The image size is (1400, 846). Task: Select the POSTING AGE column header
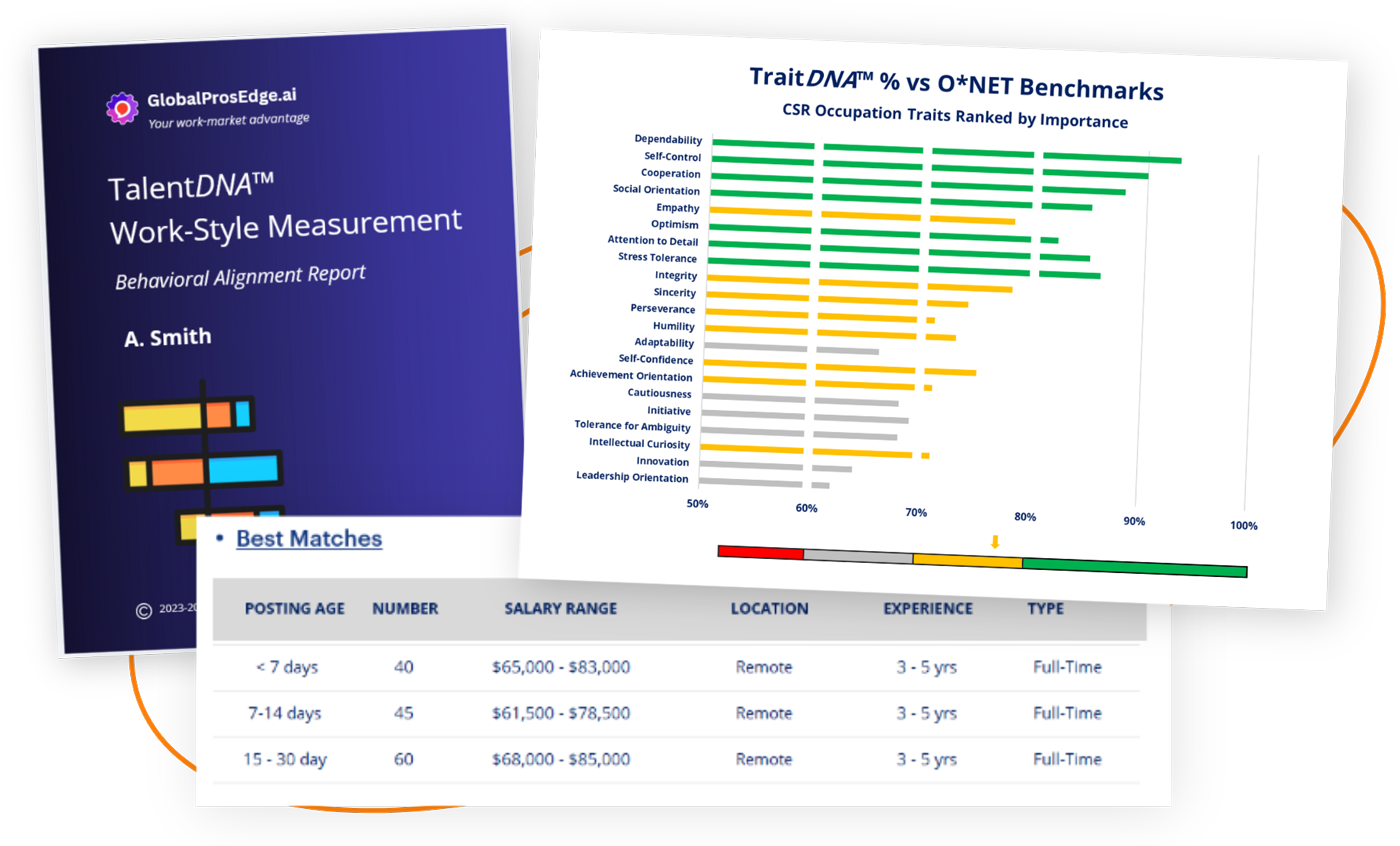pos(294,608)
